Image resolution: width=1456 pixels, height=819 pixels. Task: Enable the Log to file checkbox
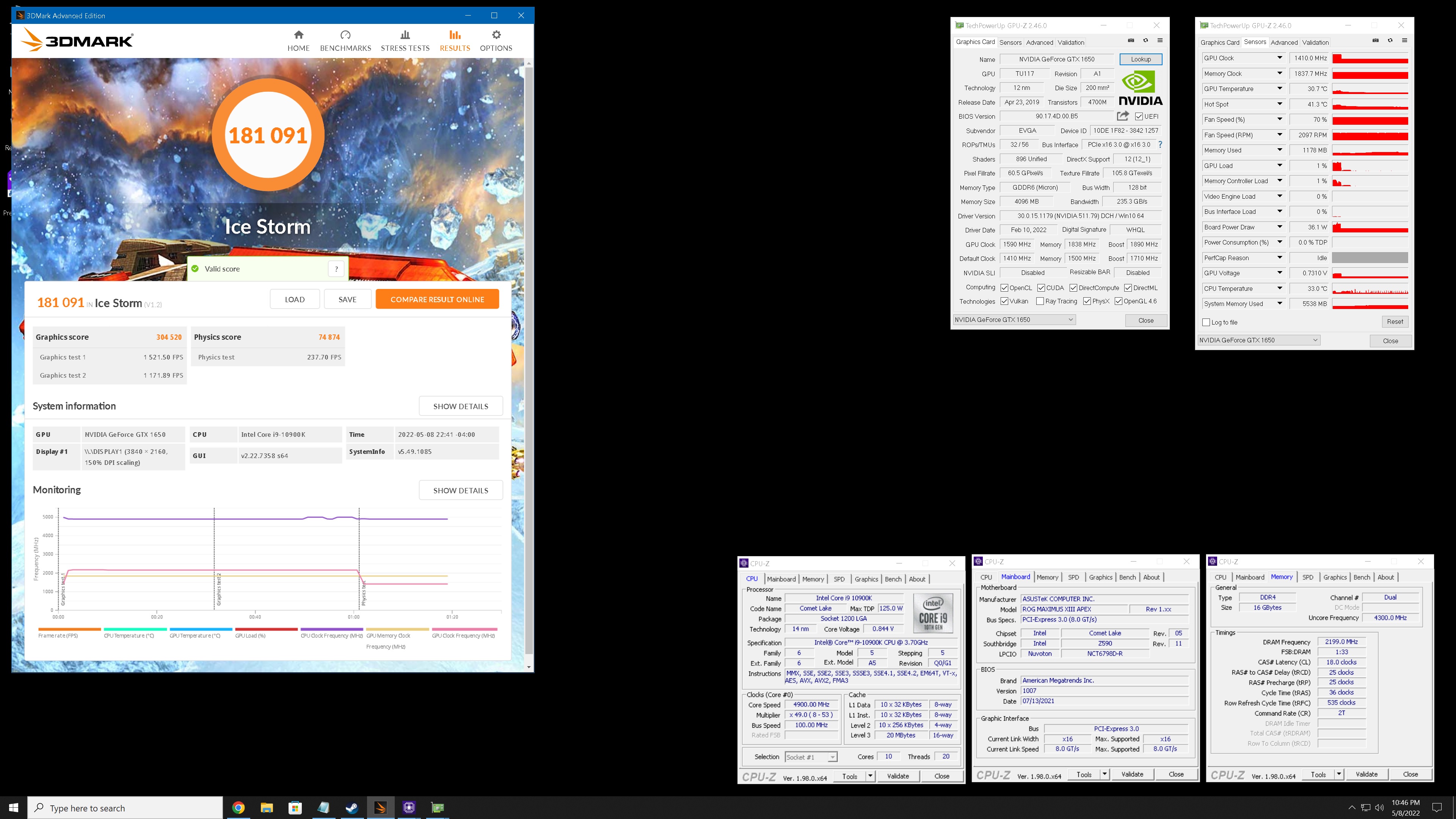1207,322
